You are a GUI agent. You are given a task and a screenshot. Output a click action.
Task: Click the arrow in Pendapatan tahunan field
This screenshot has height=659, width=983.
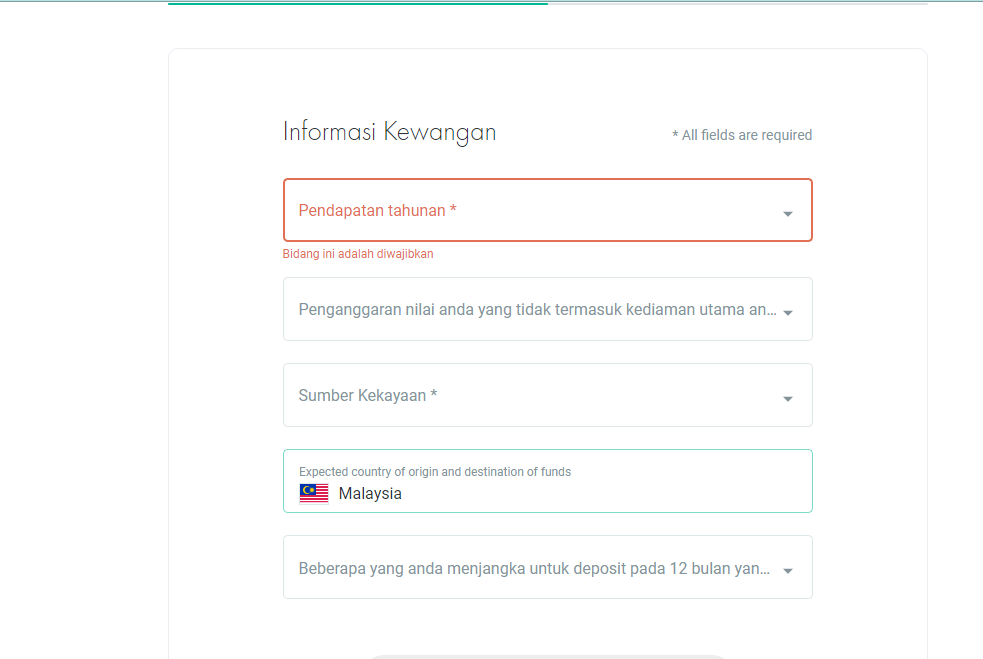[x=788, y=214]
